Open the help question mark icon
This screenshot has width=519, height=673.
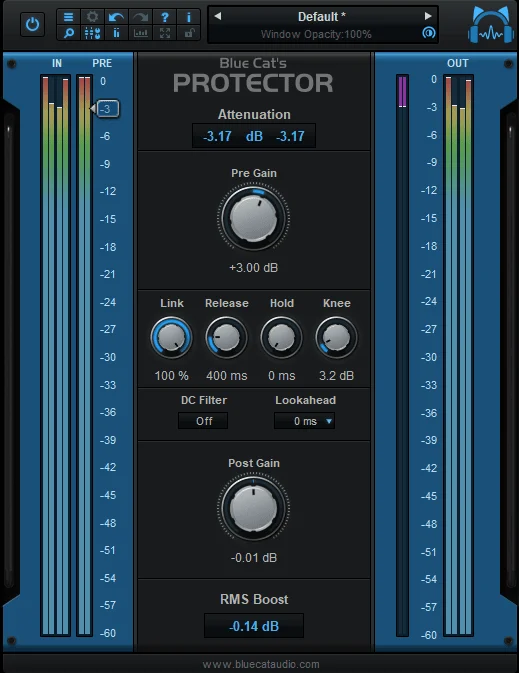pyautogui.click(x=164, y=17)
